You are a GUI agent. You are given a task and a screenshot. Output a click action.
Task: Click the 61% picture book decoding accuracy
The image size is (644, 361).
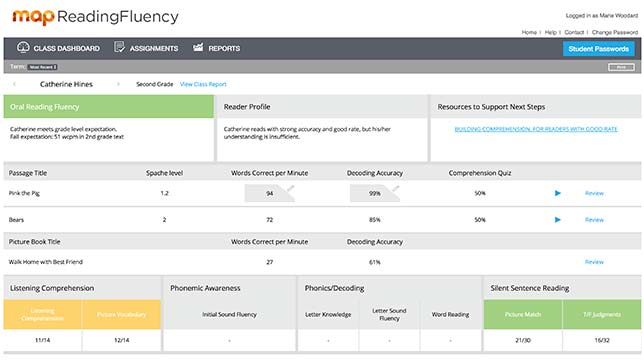click(375, 262)
